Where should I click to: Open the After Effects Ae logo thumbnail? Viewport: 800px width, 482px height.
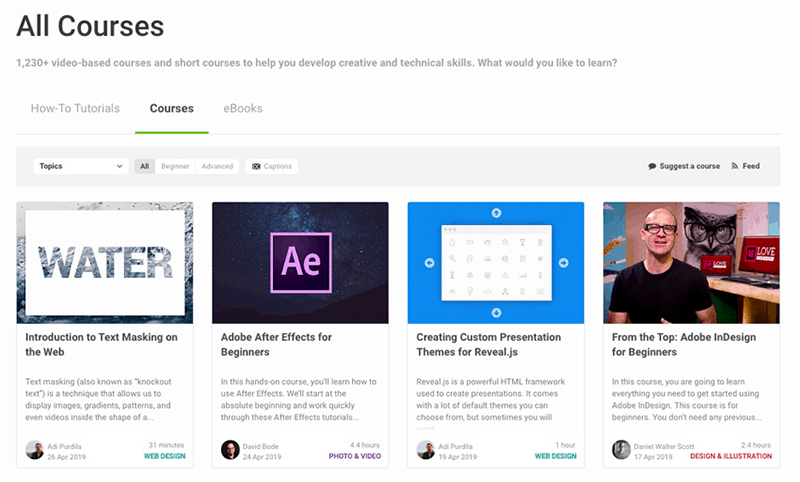pyautogui.click(x=301, y=263)
